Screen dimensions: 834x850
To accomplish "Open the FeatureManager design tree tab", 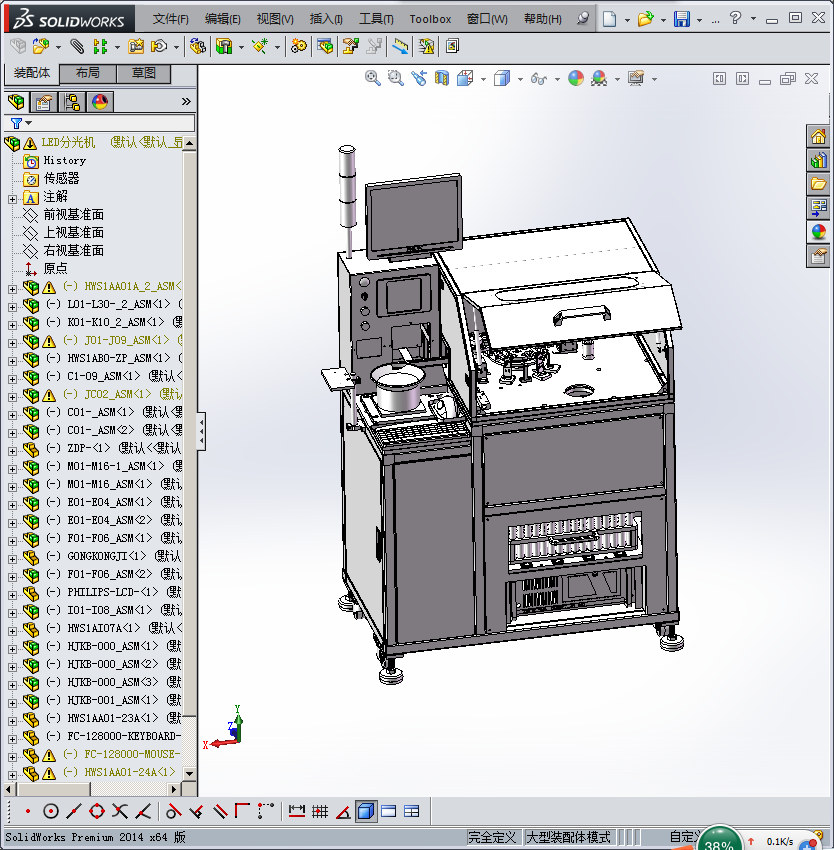I will coord(16,101).
